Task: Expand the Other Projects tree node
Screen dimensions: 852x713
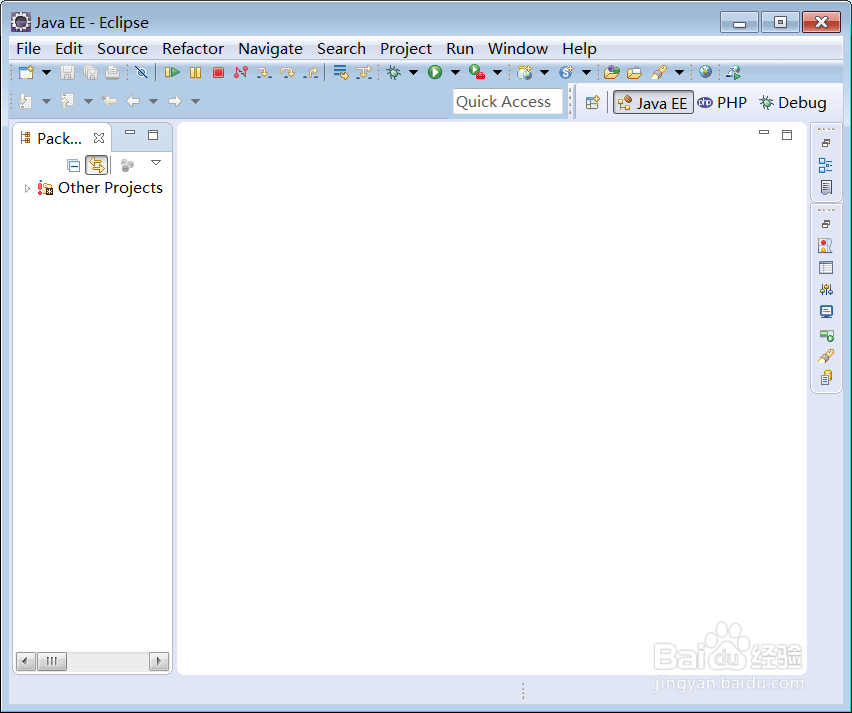Action: [x=27, y=188]
